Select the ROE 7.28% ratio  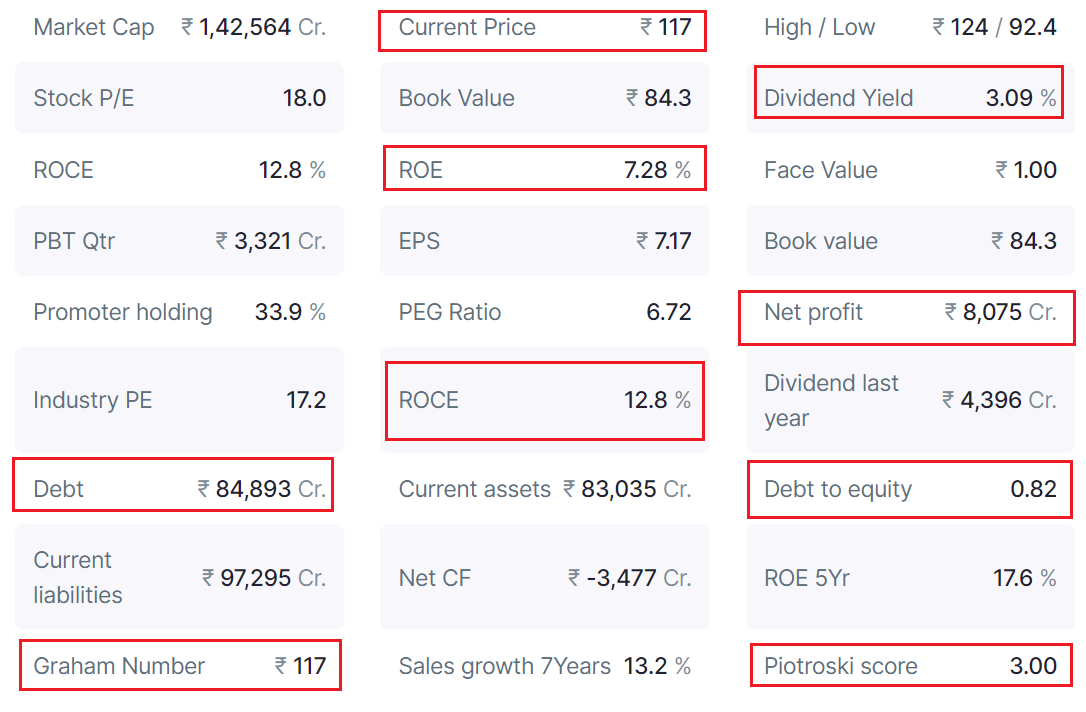click(x=544, y=170)
